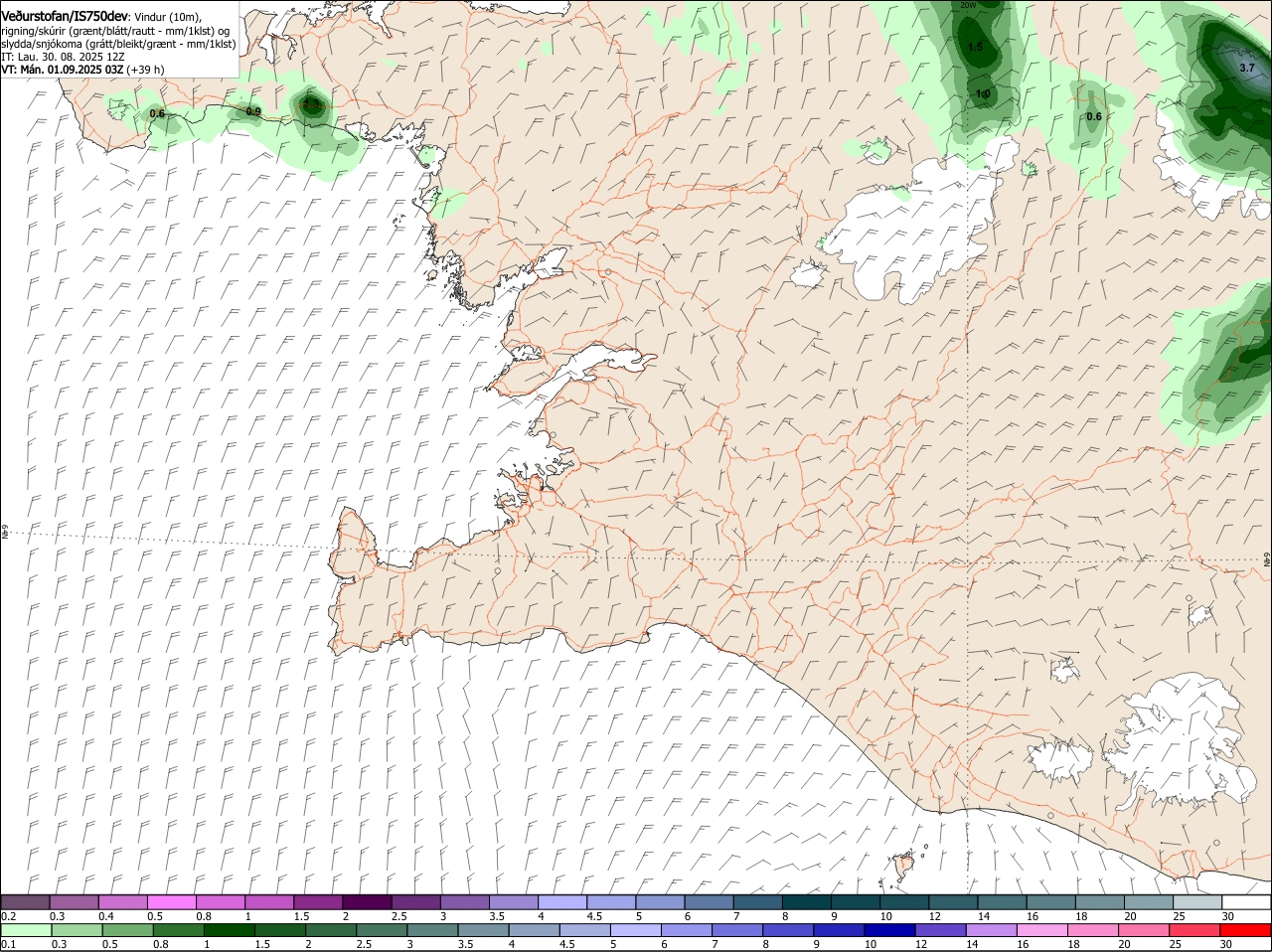Screen dimensions: 1272x952
Task: Click the bright pink 0.5–0.8 snow legend swatch
Action: click(x=171, y=901)
